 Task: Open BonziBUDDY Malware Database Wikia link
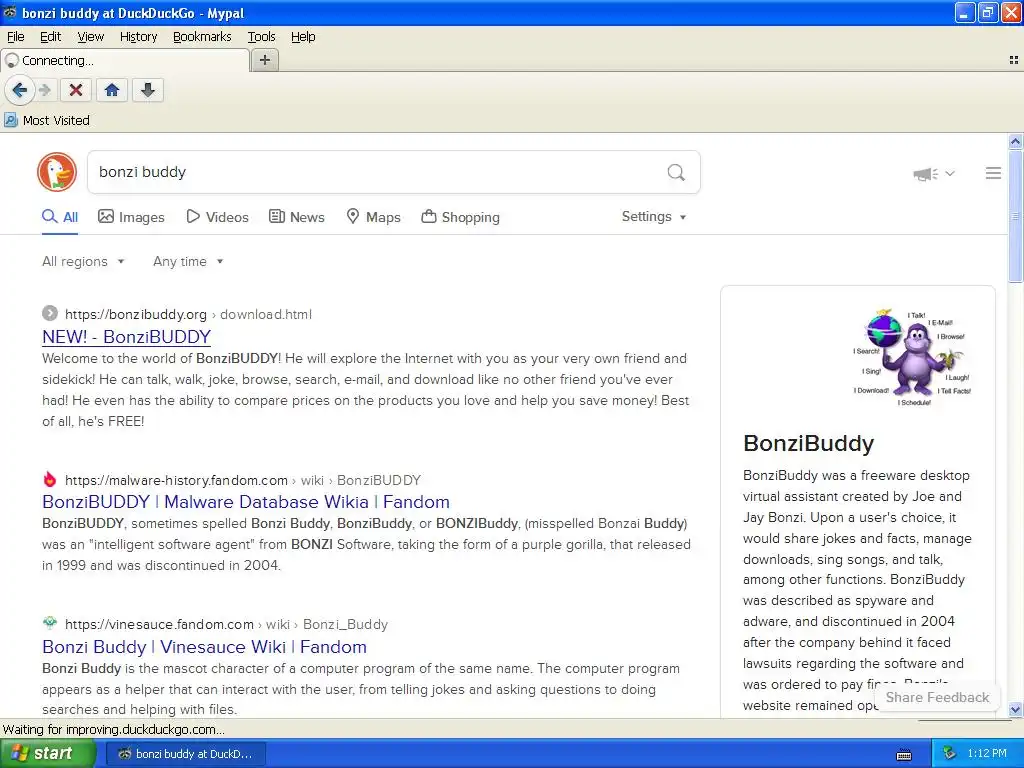coord(246,502)
